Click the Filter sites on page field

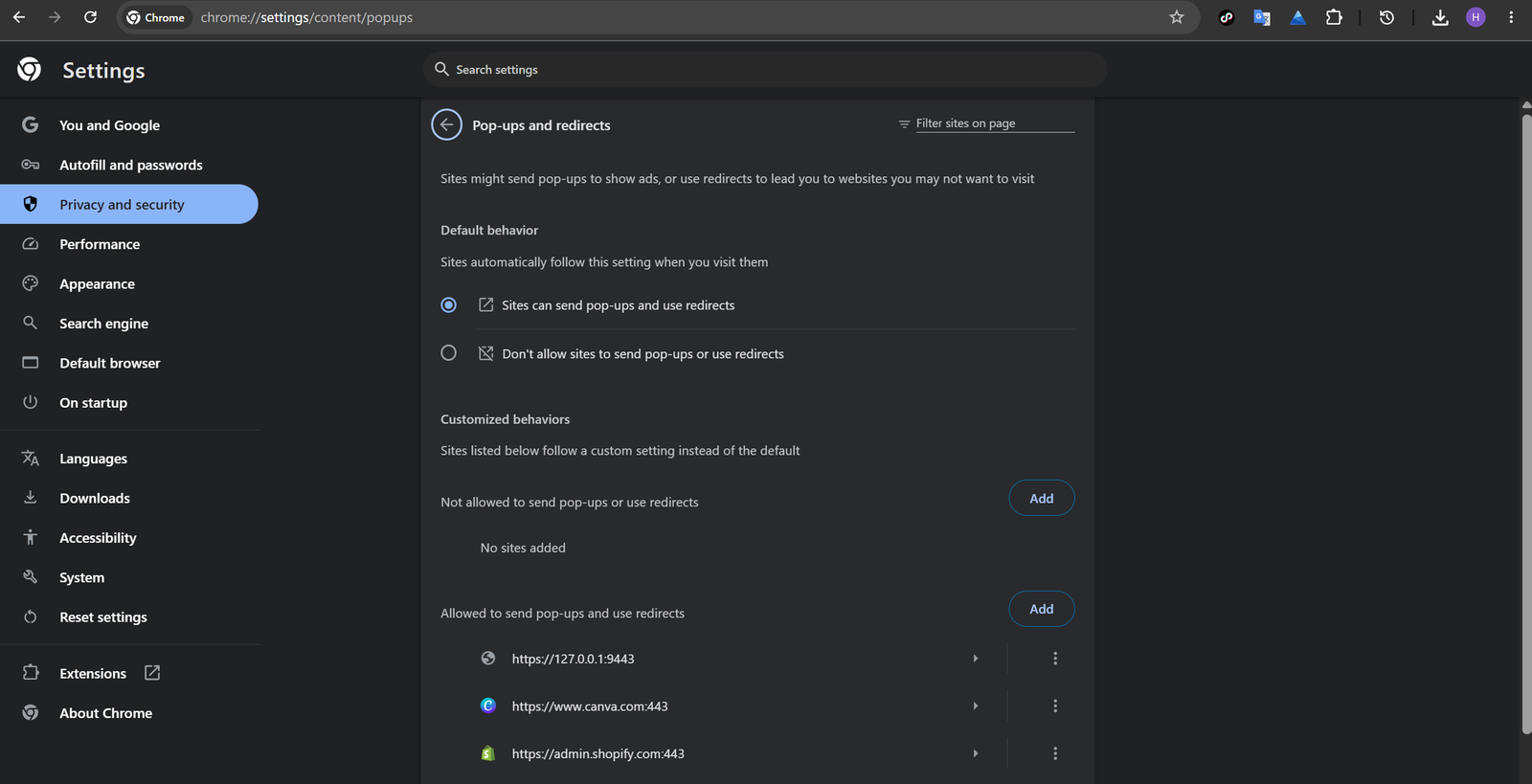coord(995,123)
